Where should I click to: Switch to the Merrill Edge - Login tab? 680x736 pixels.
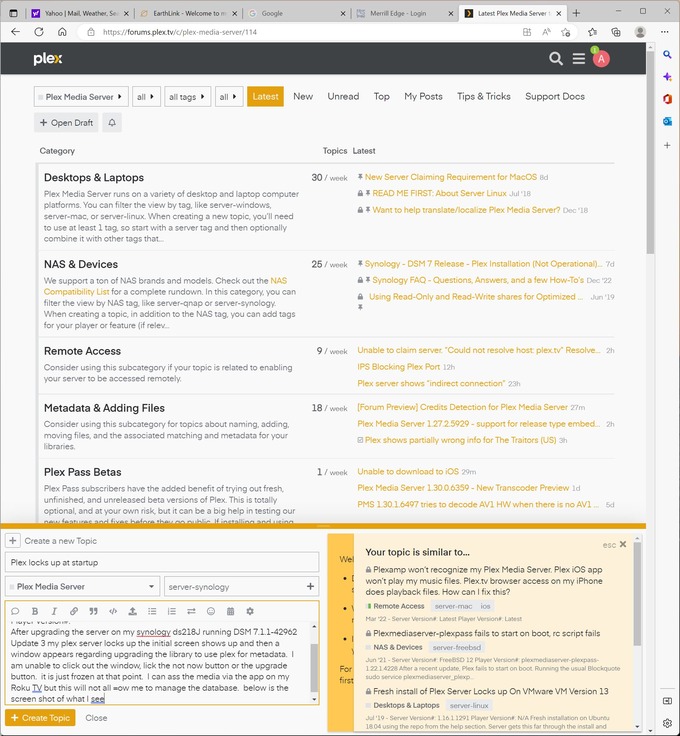405,13
